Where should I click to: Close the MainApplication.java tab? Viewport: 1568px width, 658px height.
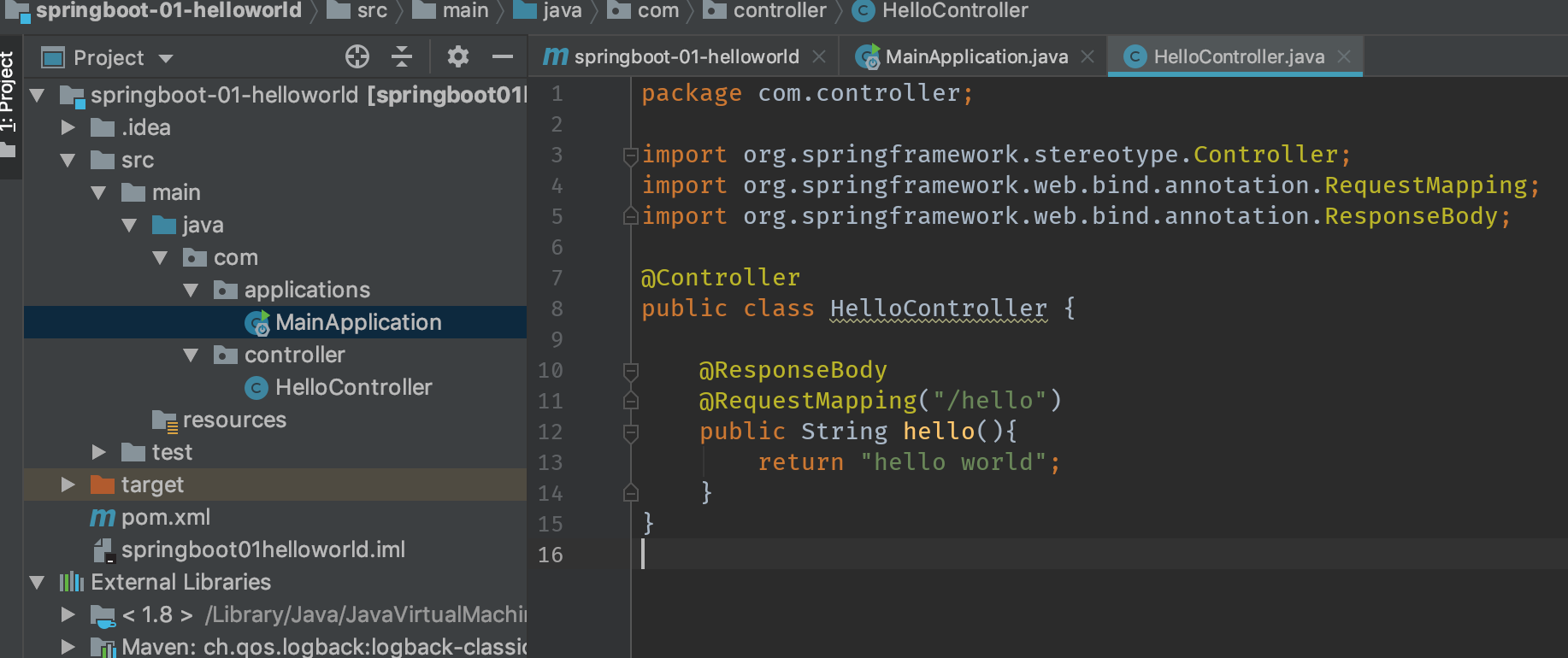point(1088,56)
